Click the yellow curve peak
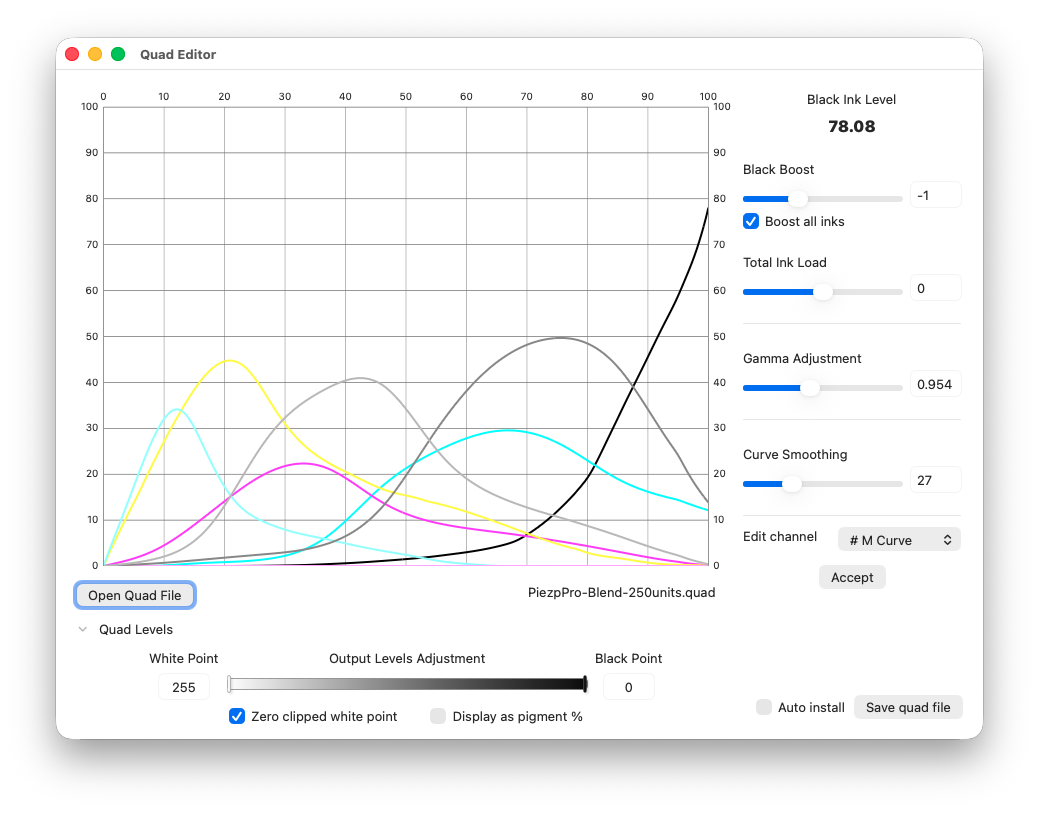Screen dimensions: 1039x813 (229, 360)
